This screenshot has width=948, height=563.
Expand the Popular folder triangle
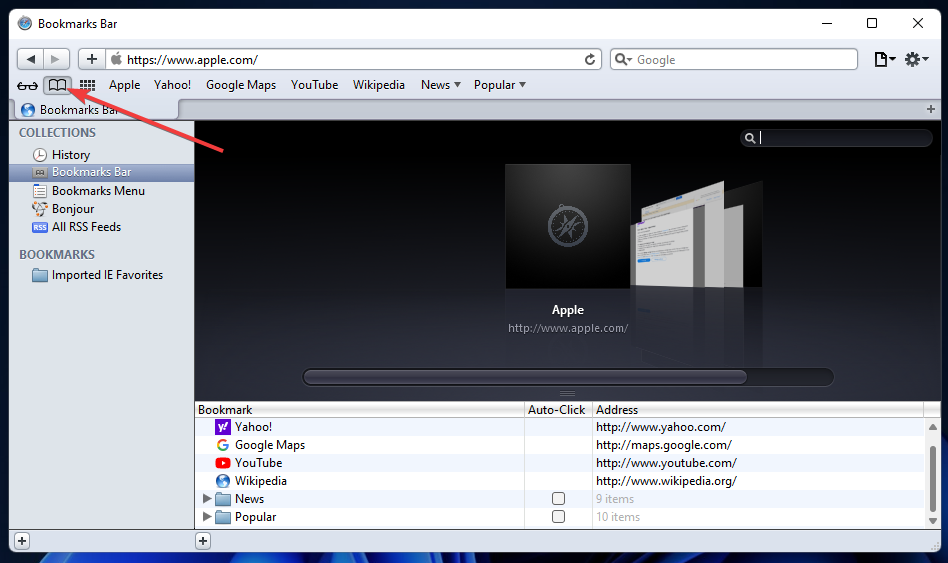point(207,517)
